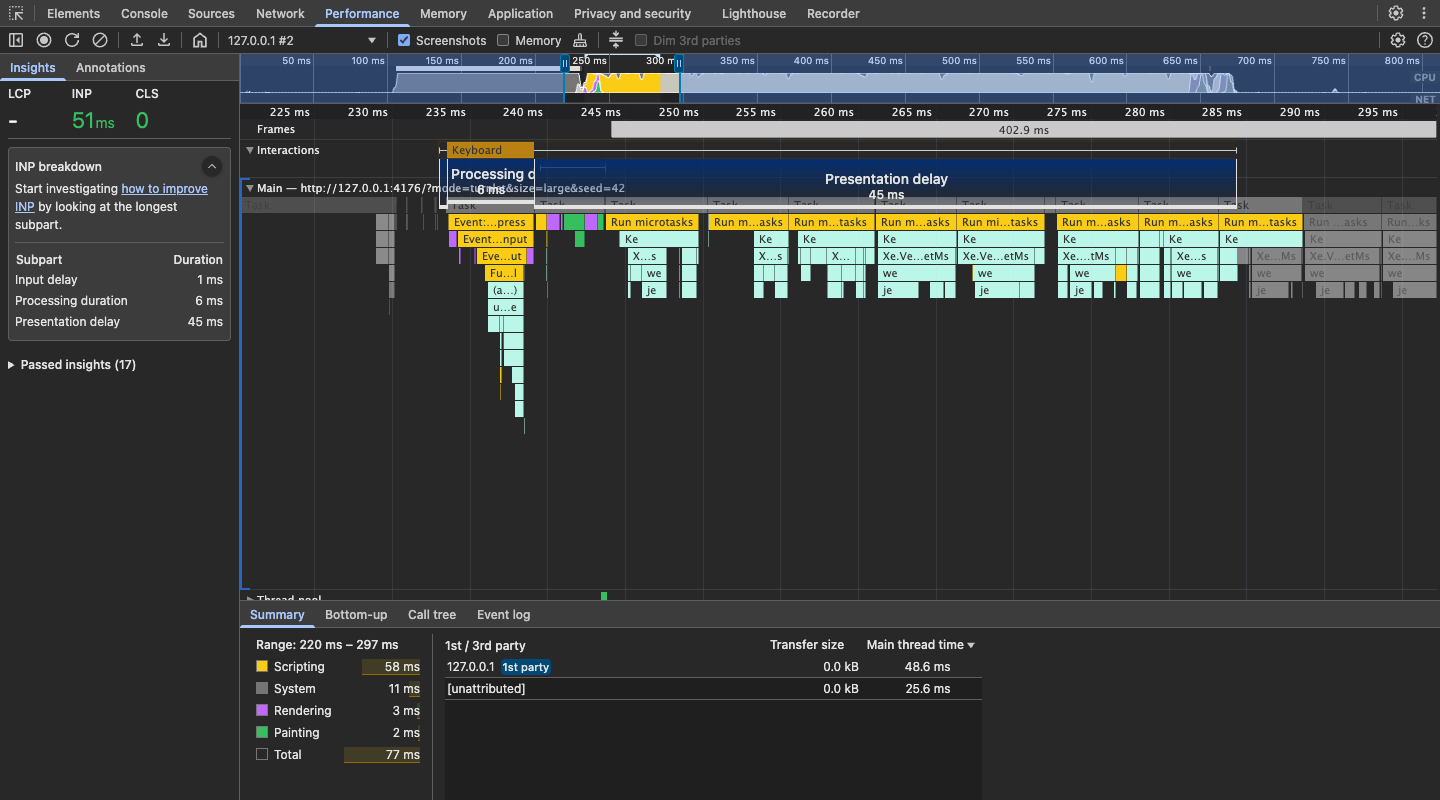The width and height of the screenshot is (1440, 800).
Task: Clear the current performance recording
Action: [x=100, y=40]
